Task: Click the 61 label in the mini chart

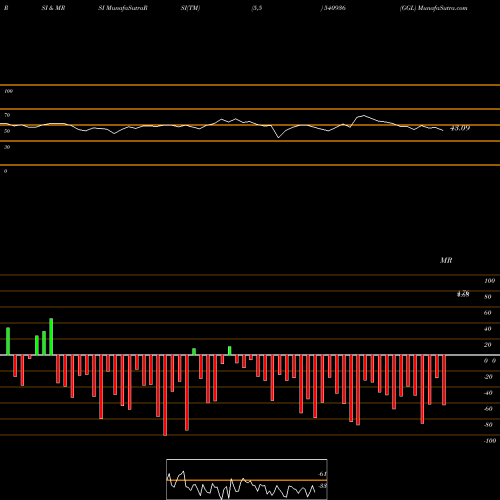Action: pyautogui.click(x=322, y=474)
